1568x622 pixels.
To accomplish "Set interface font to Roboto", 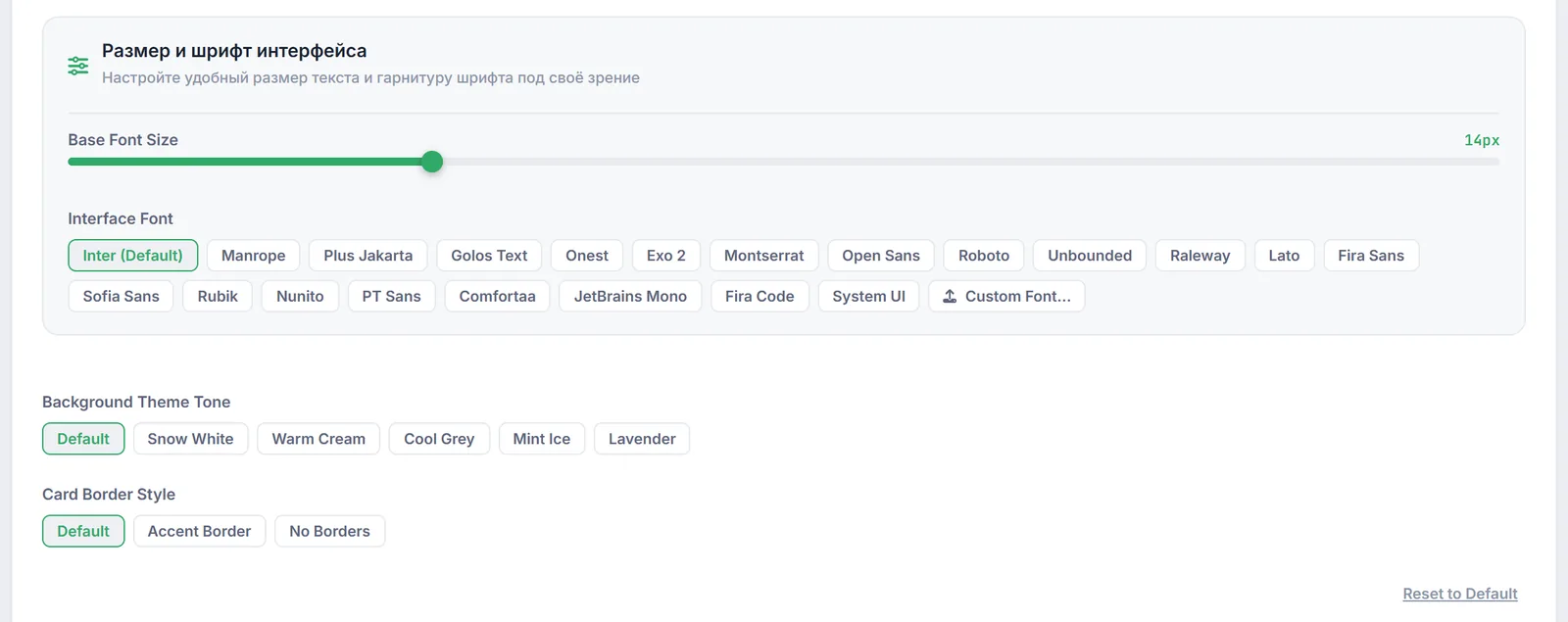I will click(984, 256).
